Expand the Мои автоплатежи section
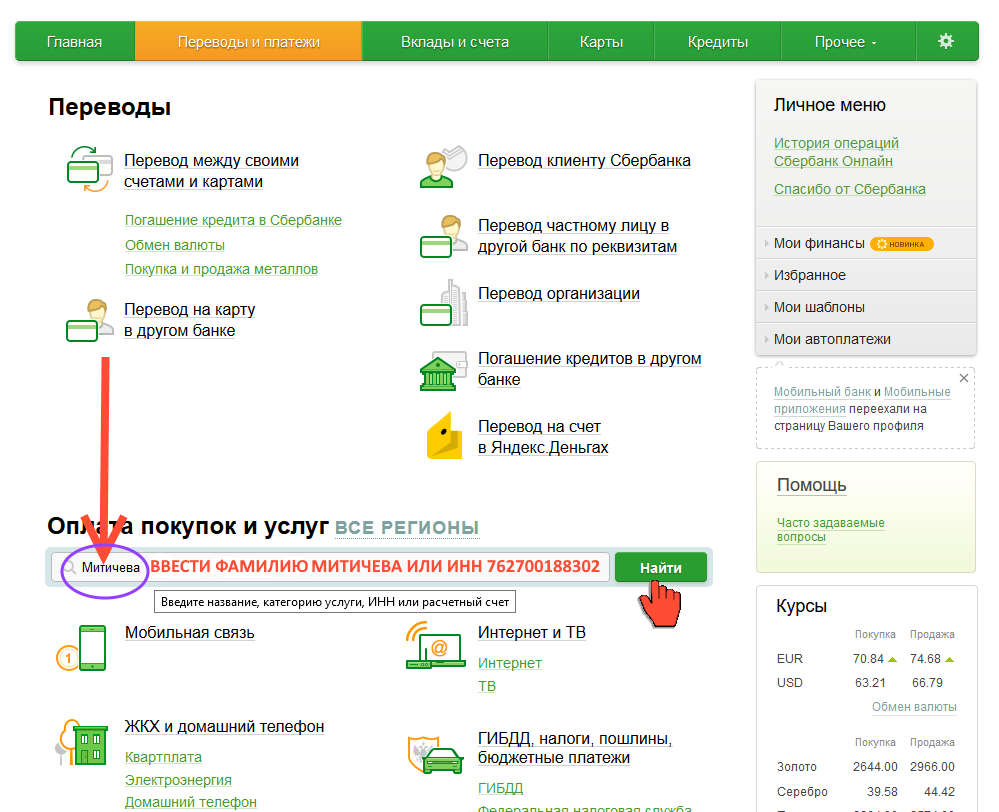 click(831, 339)
